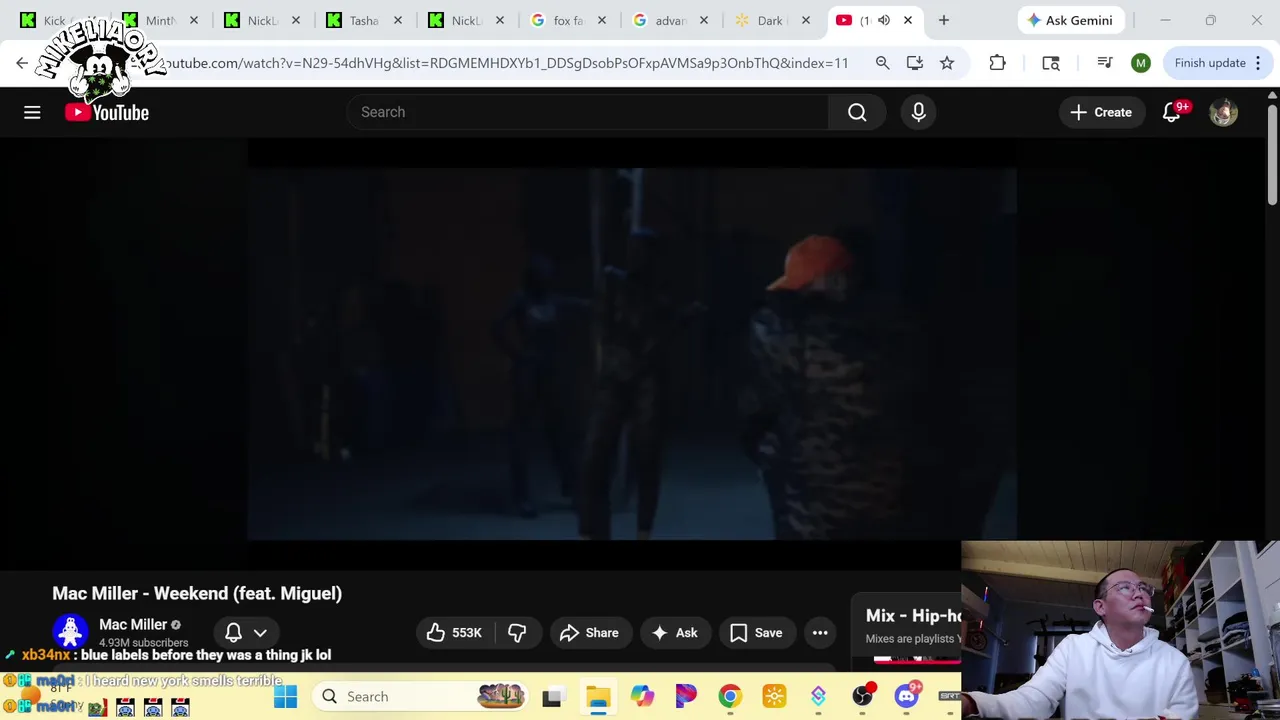Click the video title Mac Miller - Weekend
Image resolution: width=1280 pixels, height=720 pixels.
197,593
